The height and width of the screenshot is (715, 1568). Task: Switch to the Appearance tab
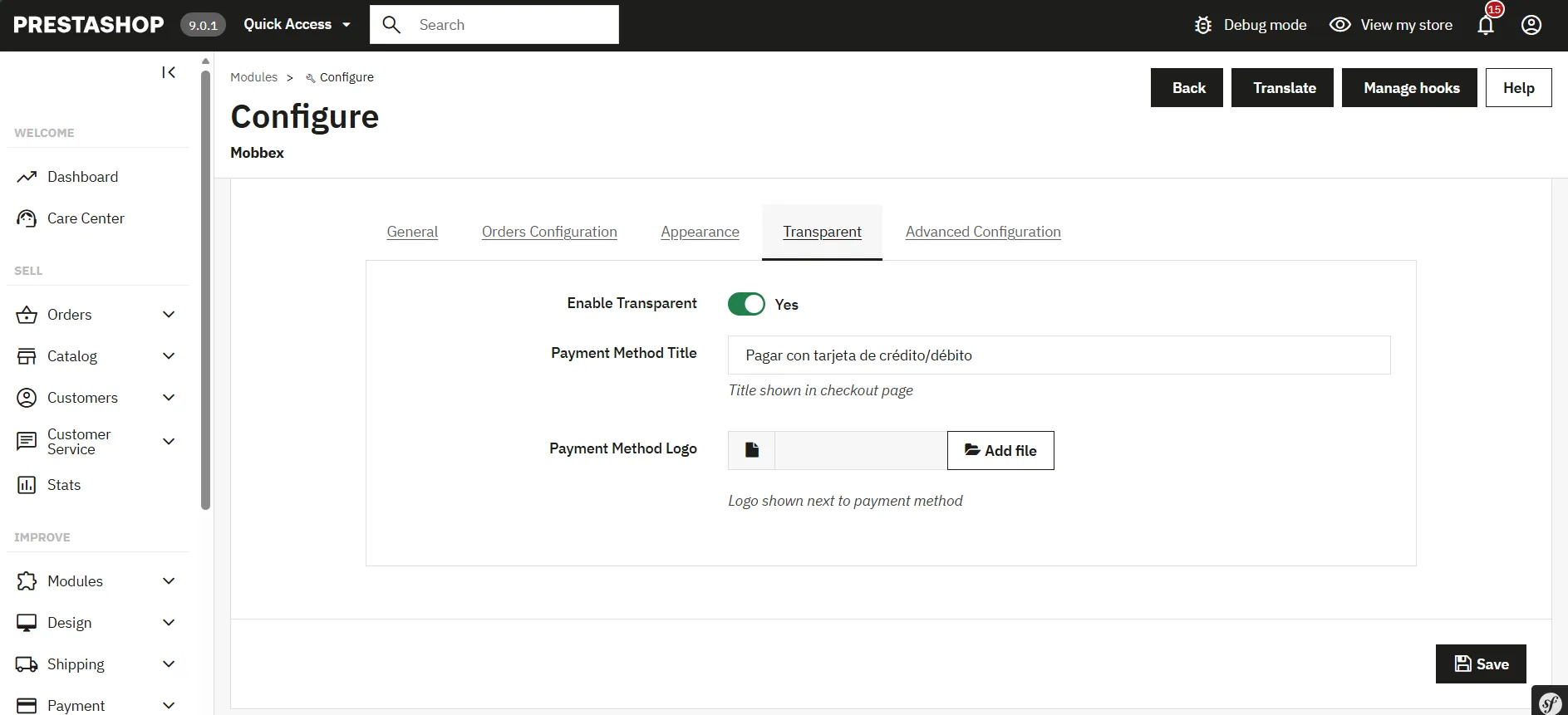(x=700, y=232)
